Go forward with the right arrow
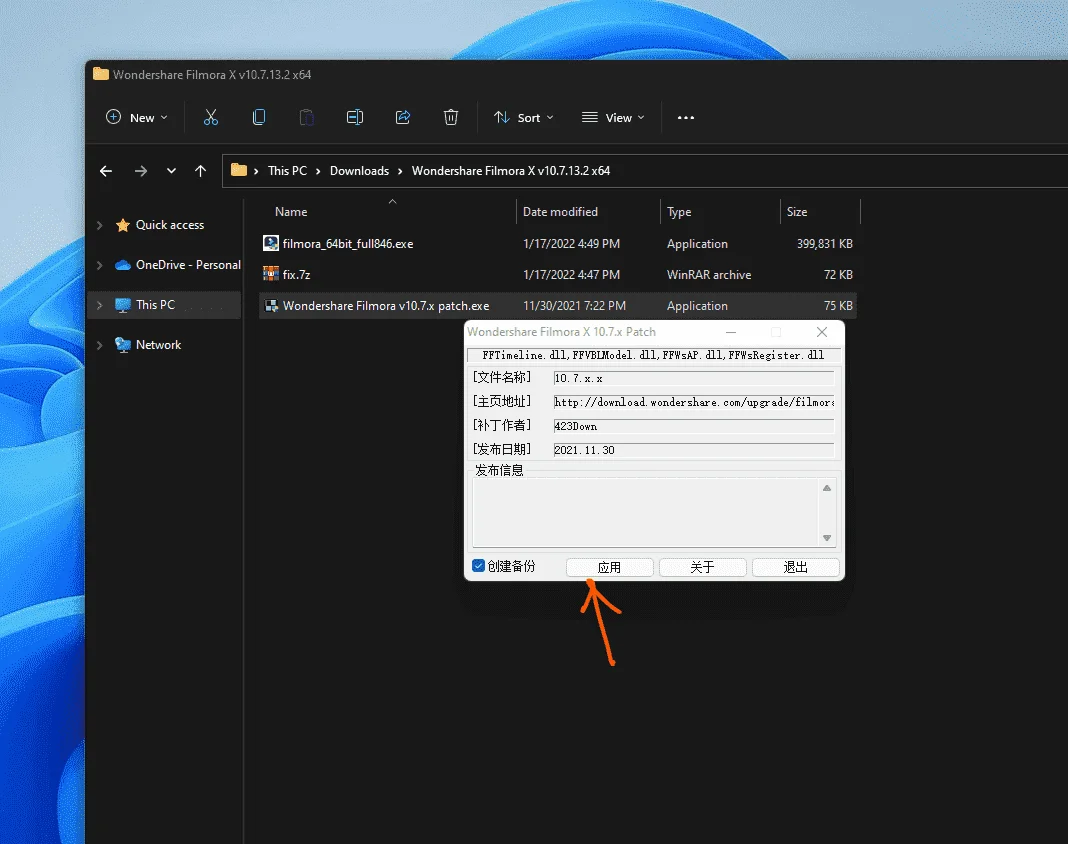This screenshot has height=844, width=1068. point(141,171)
